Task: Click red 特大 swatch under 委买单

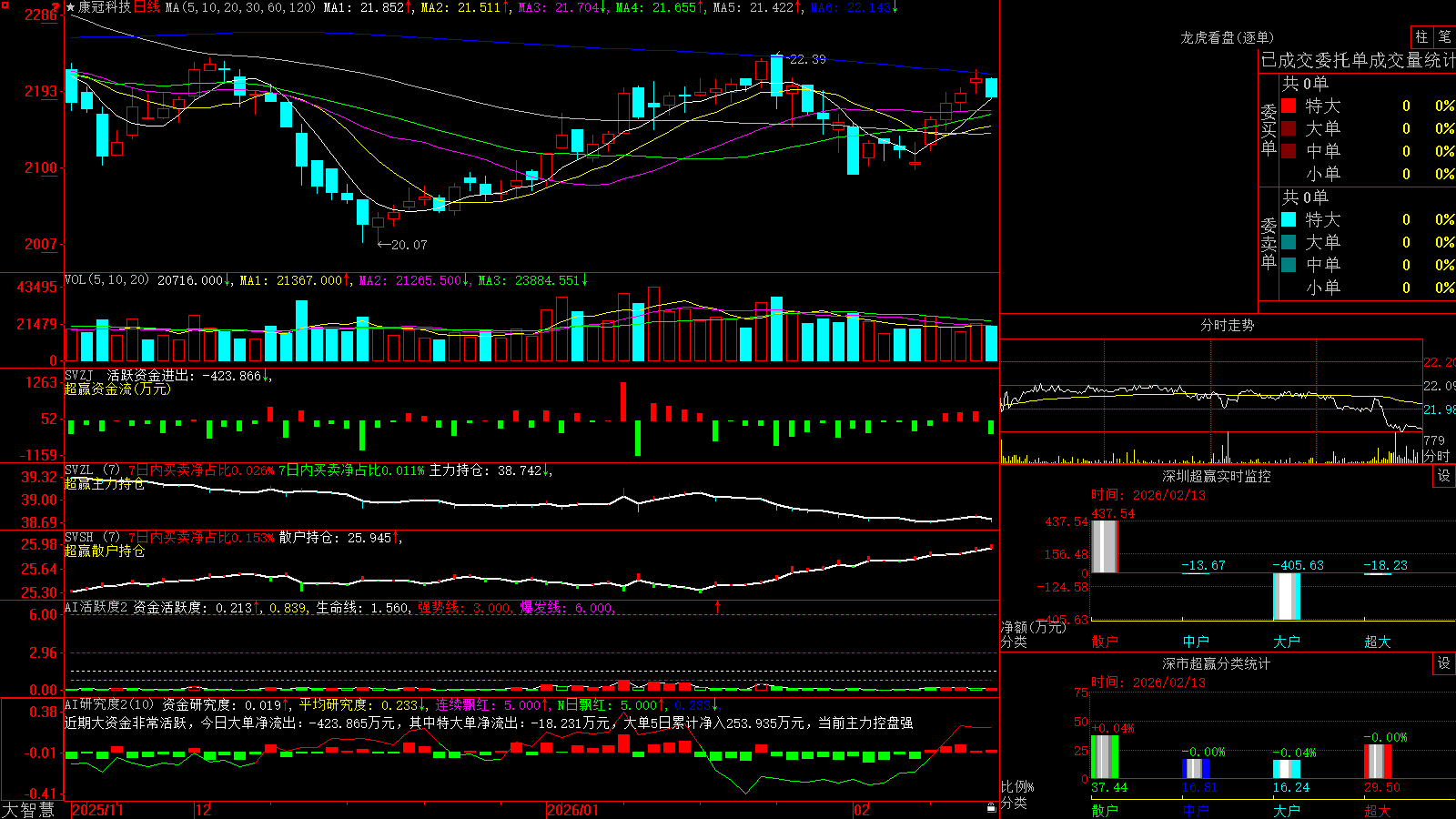Action: coord(1289,106)
